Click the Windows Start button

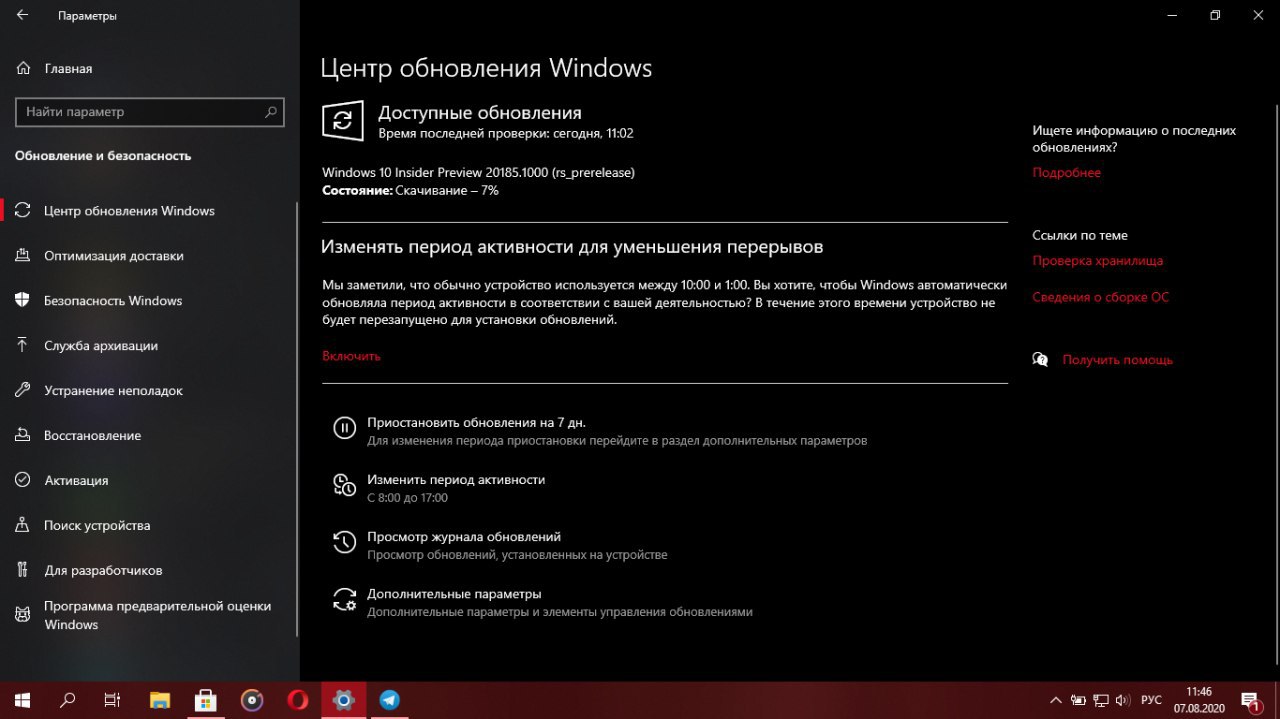pyautogui.click(x=22, y=700)
